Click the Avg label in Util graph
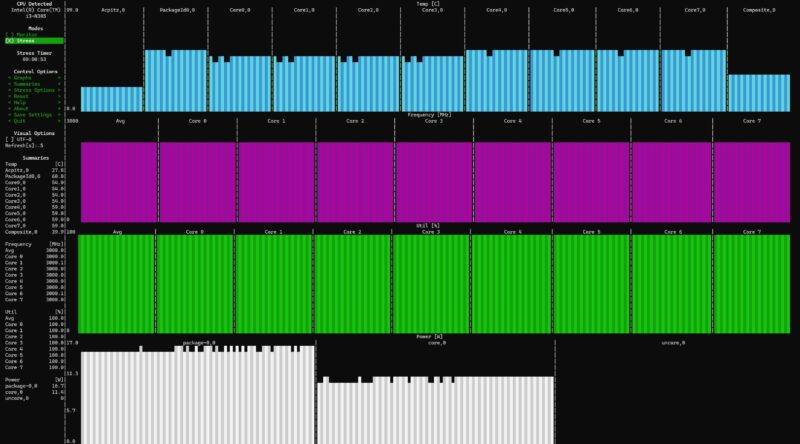 coord(117,232)
